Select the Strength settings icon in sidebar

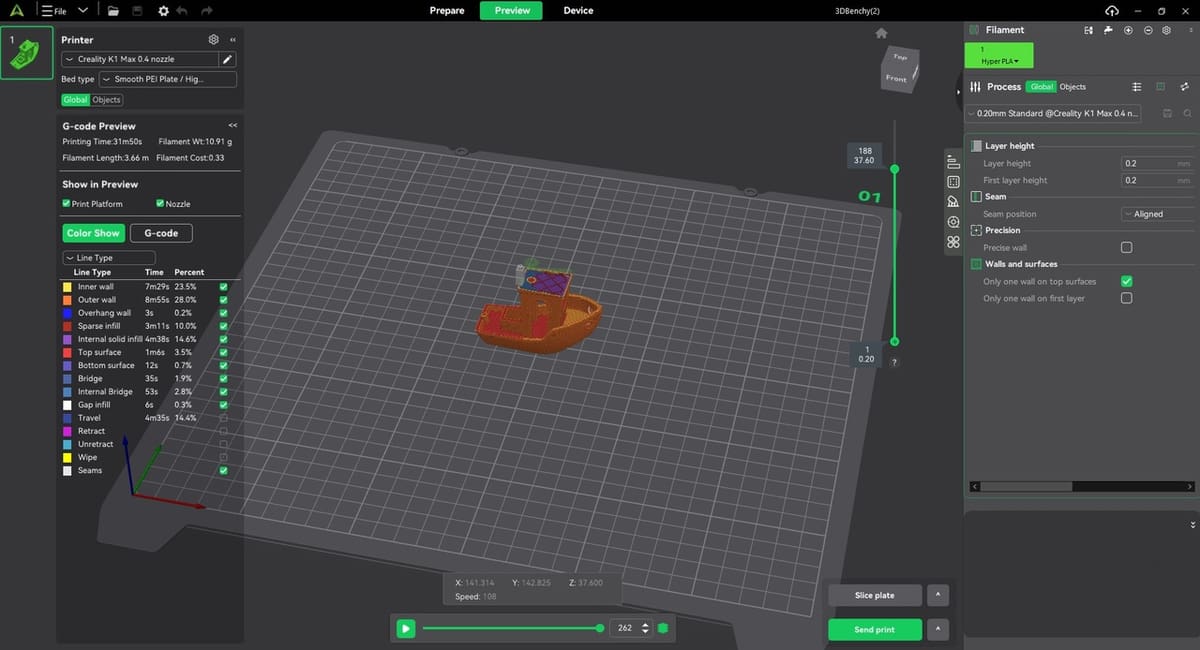(953, 182)
